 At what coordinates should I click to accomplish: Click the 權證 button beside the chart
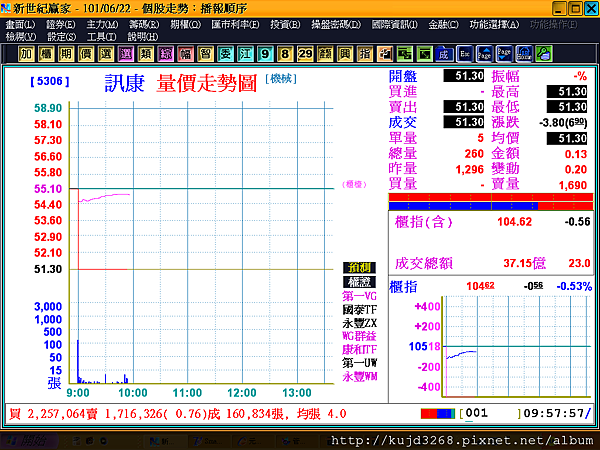click(358, 282)
